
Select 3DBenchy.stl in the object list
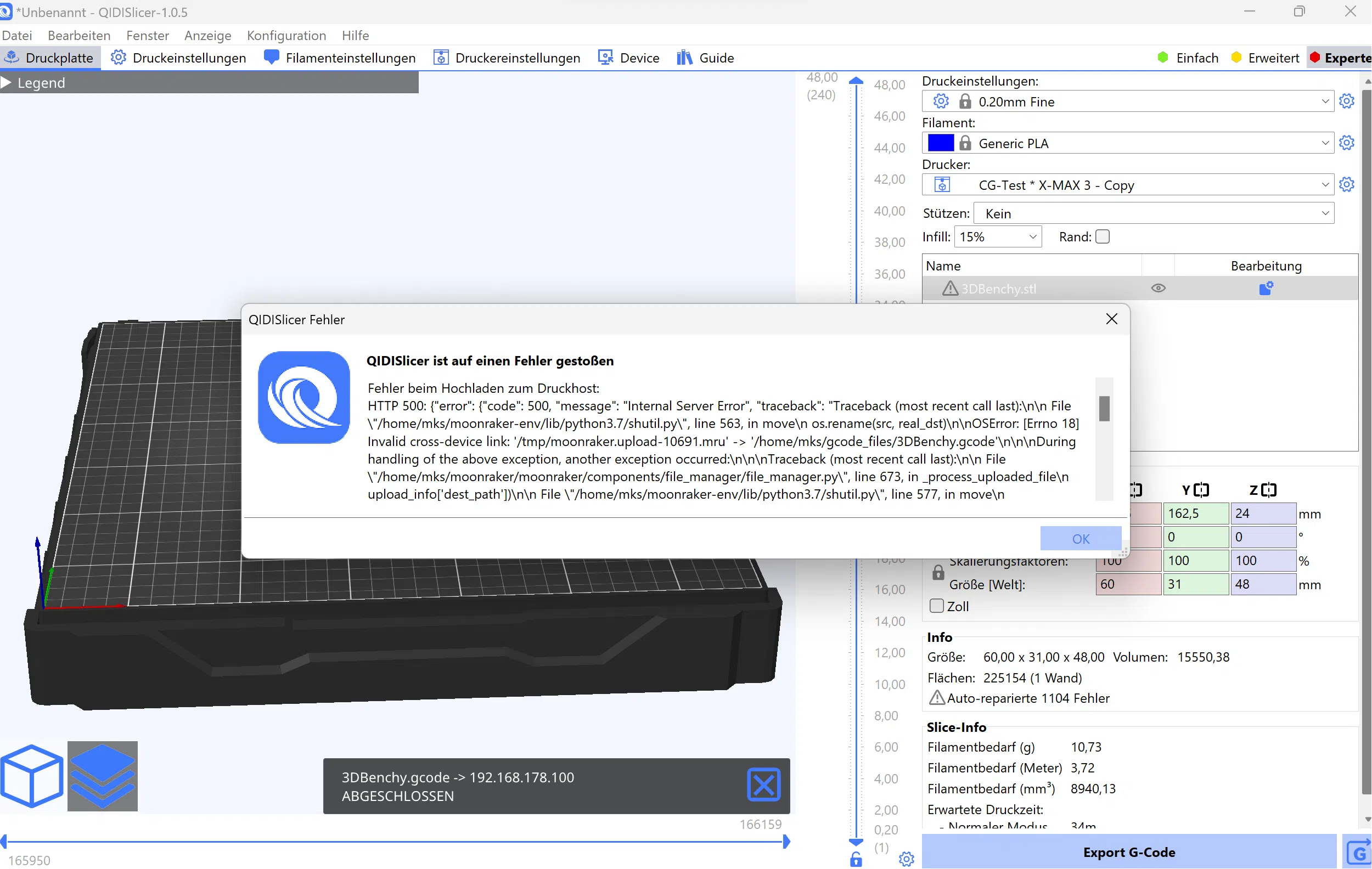(x=999, y=289)
